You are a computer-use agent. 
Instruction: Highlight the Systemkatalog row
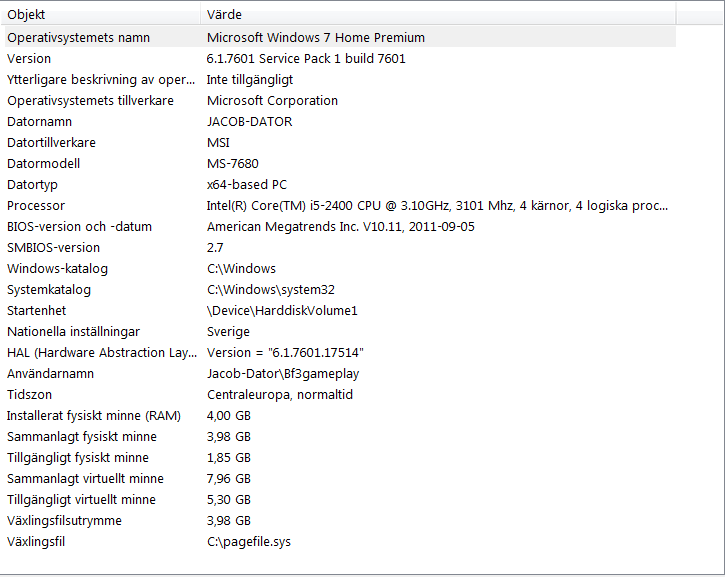tap(49, 289)
